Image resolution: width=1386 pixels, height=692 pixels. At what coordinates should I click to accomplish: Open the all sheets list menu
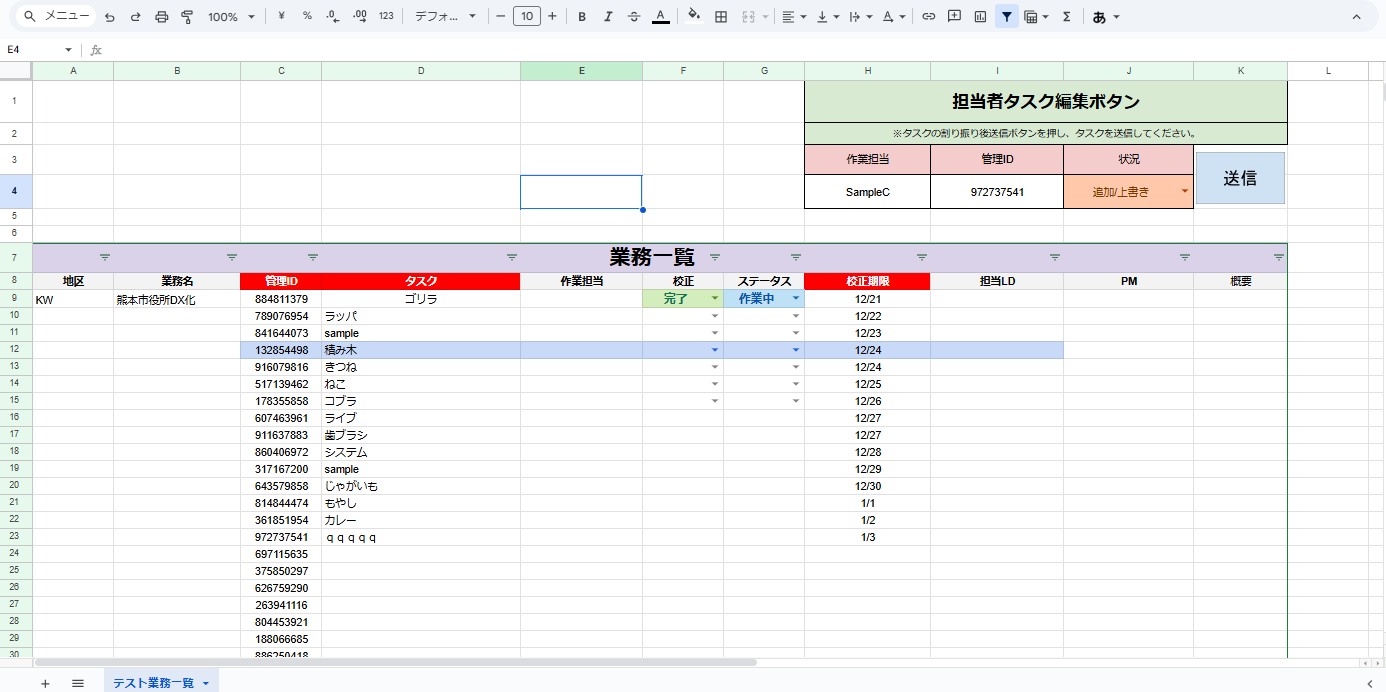pyautogui.click(x=77, y=683)
